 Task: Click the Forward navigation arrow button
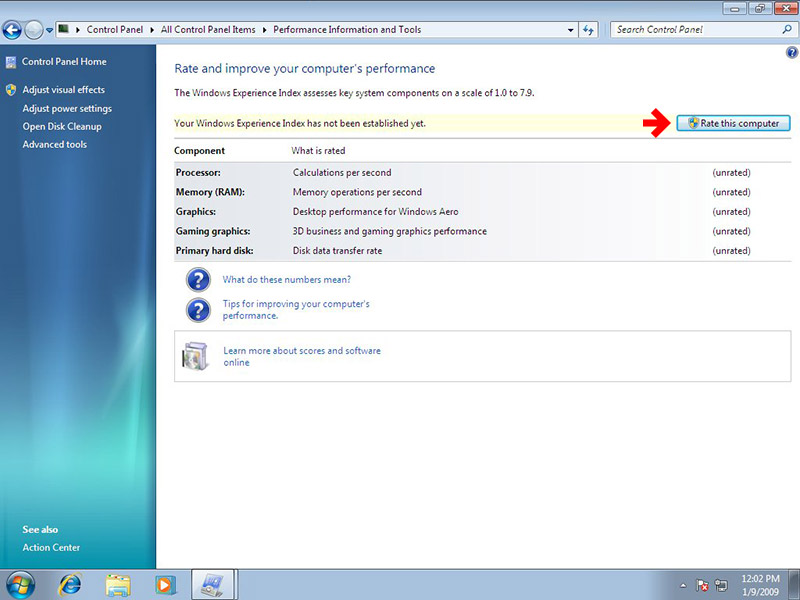pos(34,30)
